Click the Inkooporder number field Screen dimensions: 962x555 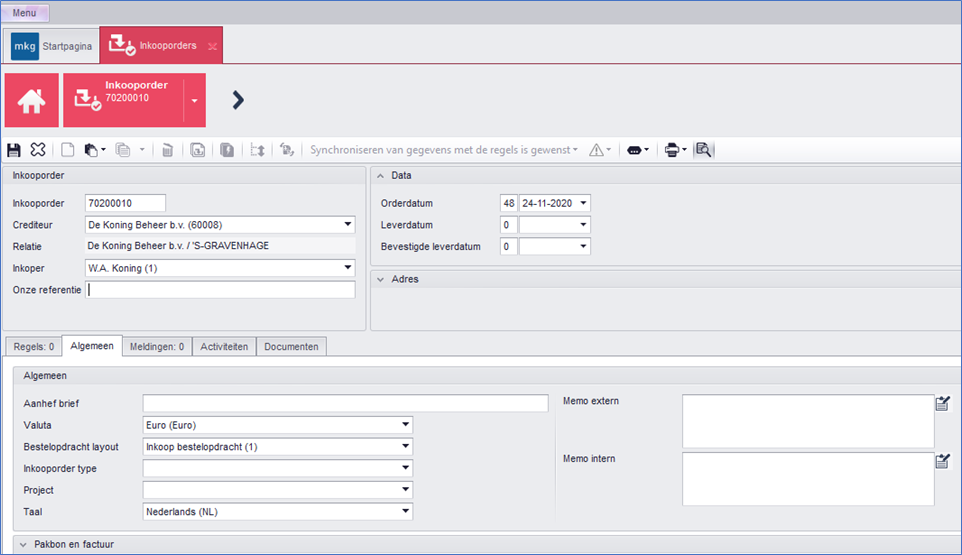point(125,203)
